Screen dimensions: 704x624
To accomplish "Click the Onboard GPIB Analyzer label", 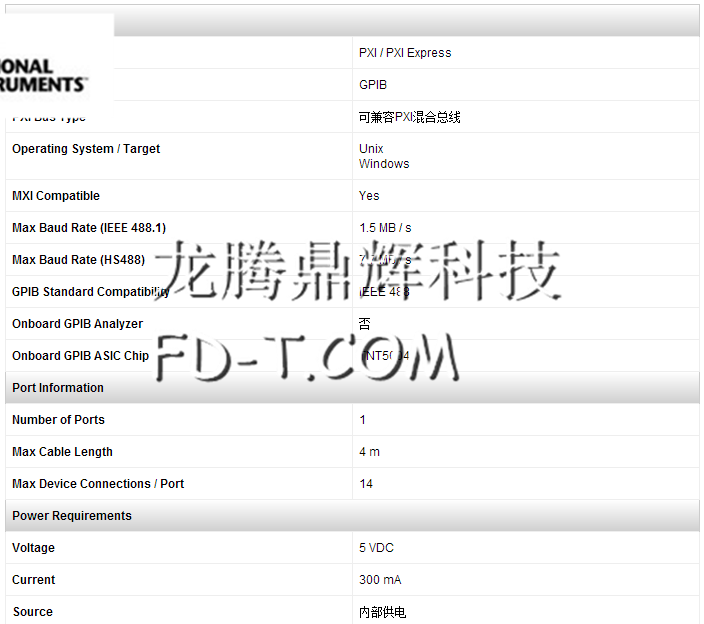I will [x=77, y=324].
